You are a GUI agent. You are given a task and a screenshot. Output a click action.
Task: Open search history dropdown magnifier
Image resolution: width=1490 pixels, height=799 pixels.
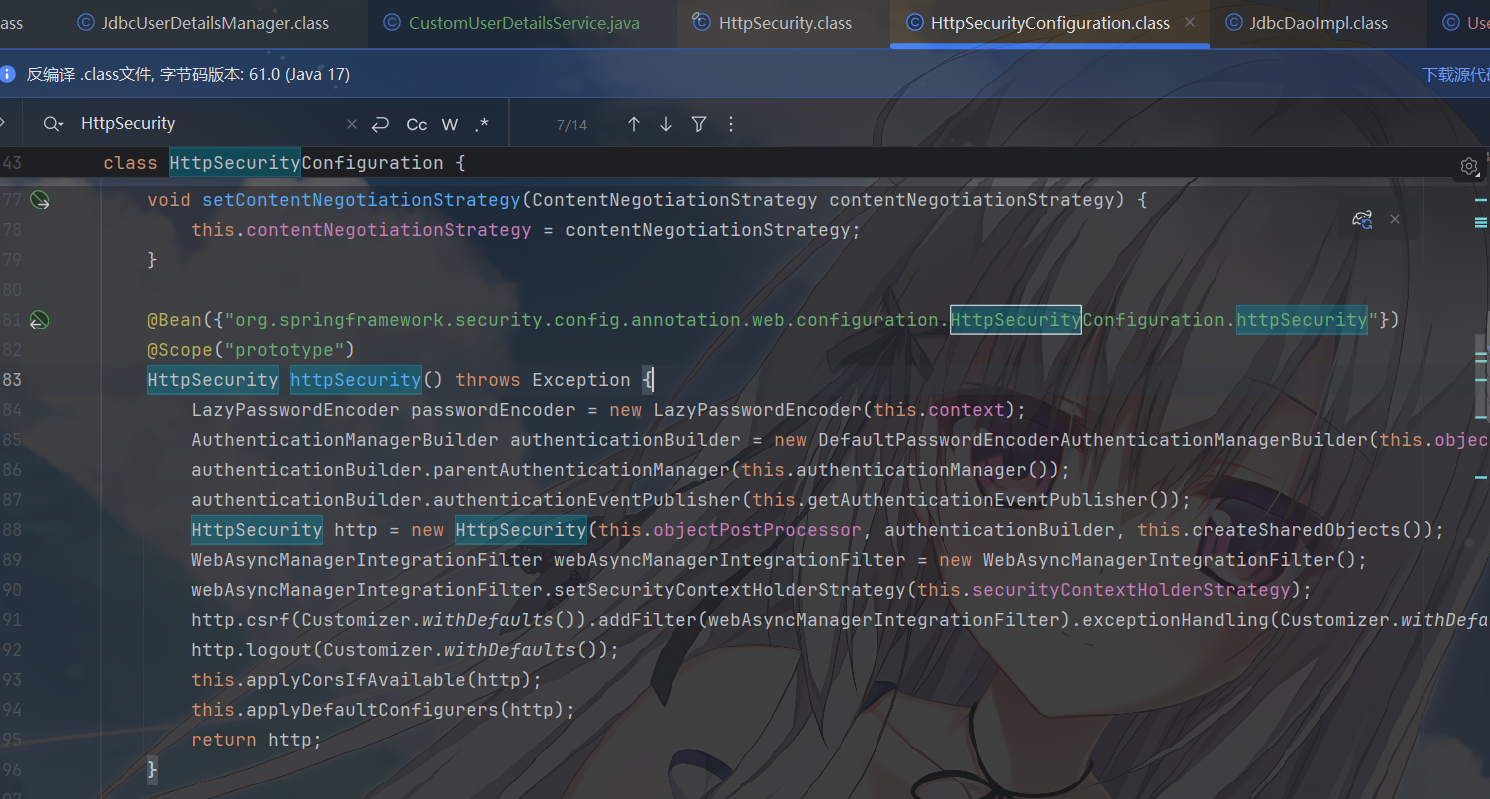click(x=53, y=124)
